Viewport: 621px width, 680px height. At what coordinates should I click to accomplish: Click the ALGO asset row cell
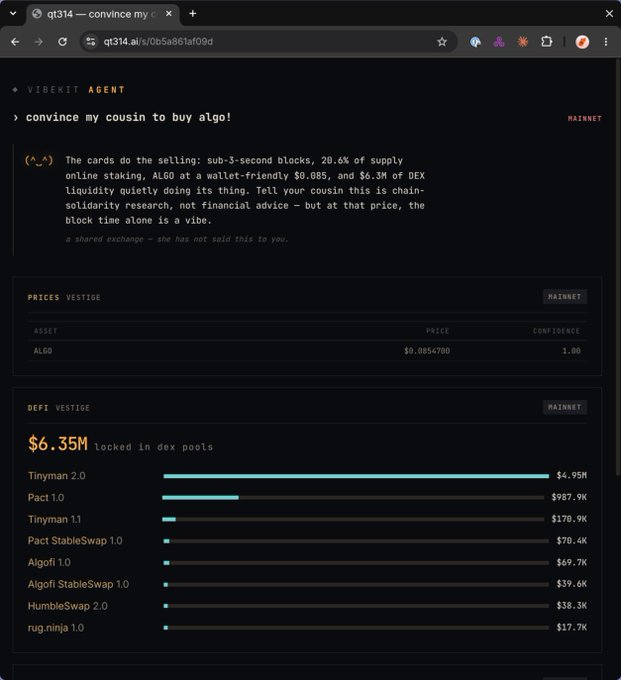click(x=43, y=351)
